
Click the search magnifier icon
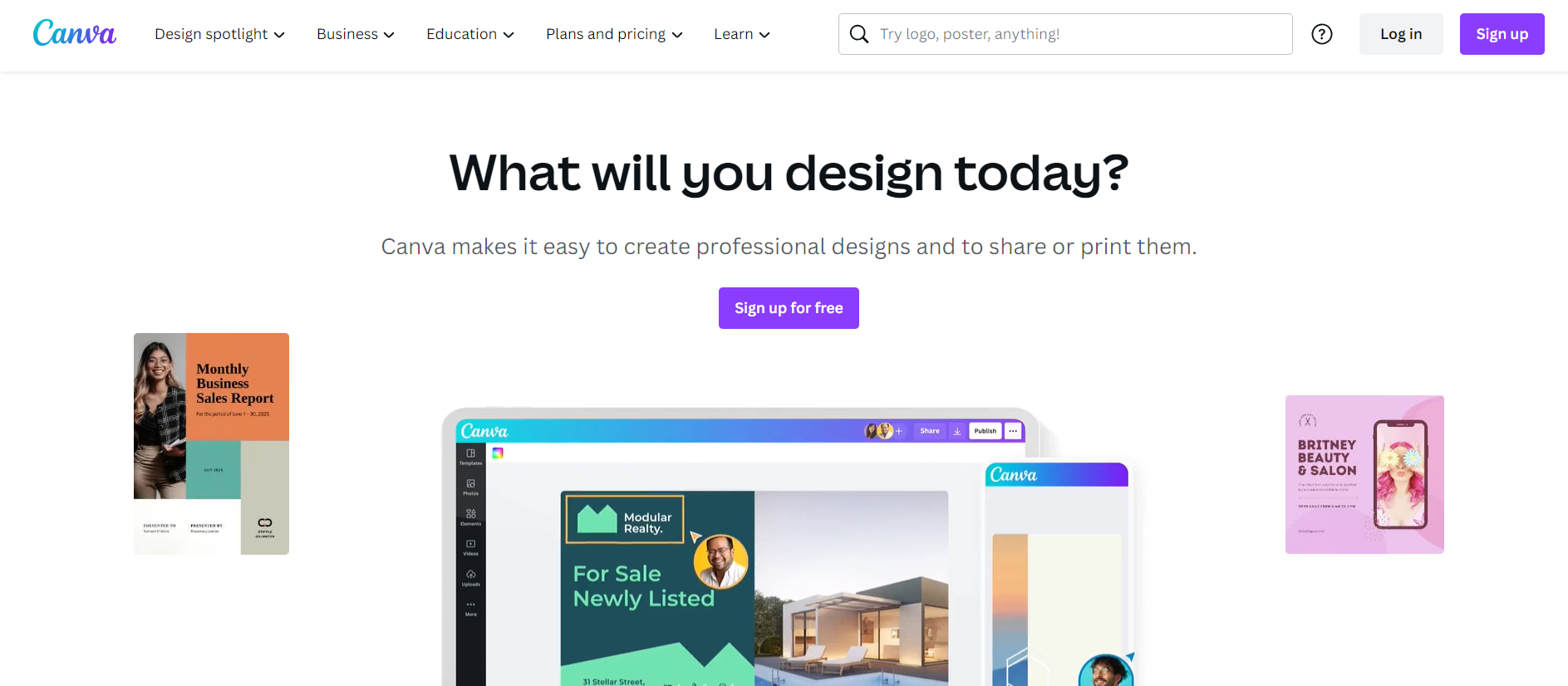(859, 34)
